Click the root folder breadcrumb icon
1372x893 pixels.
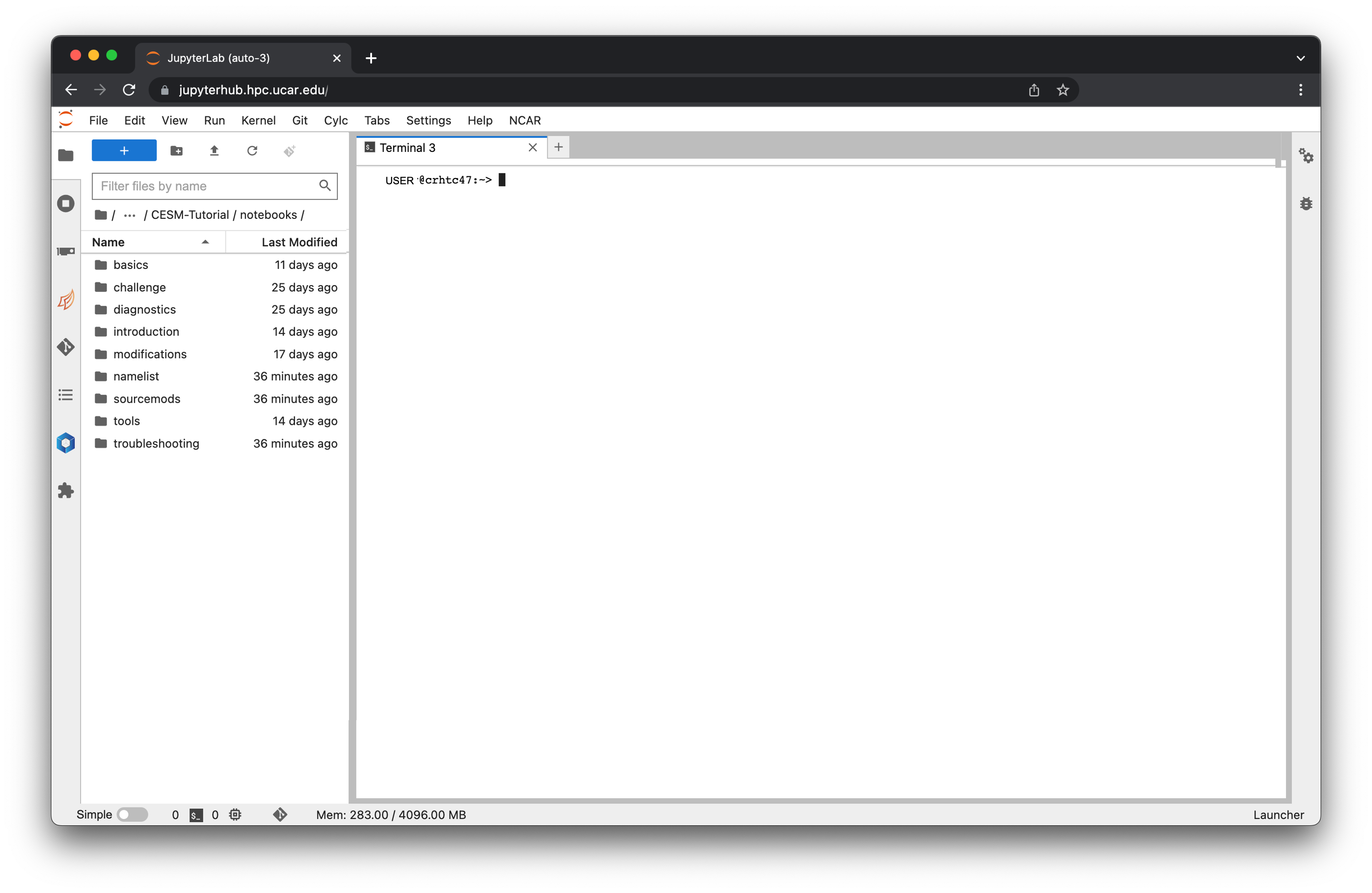click(x=101, y=215)
